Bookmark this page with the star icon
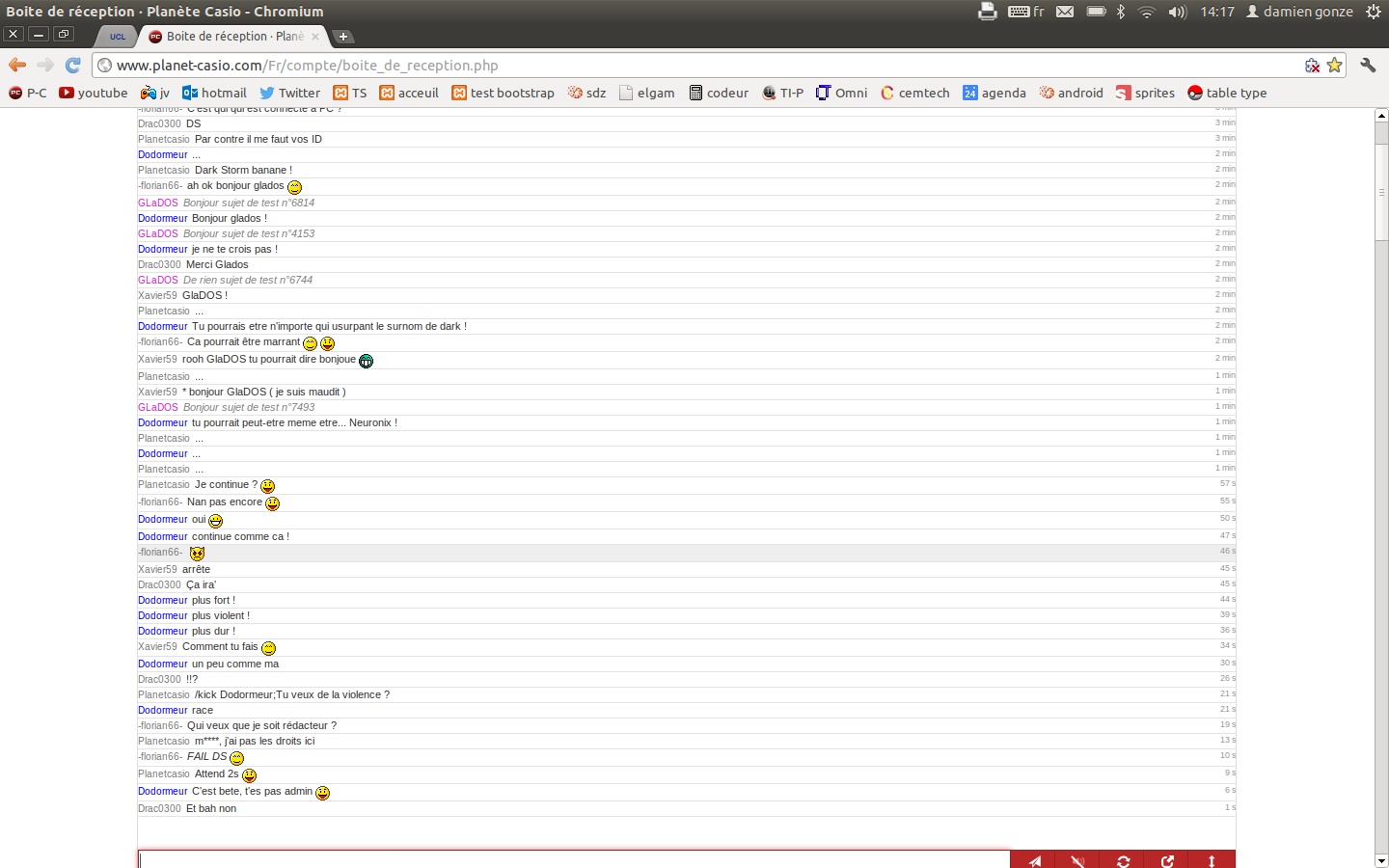 (1334, 66)
